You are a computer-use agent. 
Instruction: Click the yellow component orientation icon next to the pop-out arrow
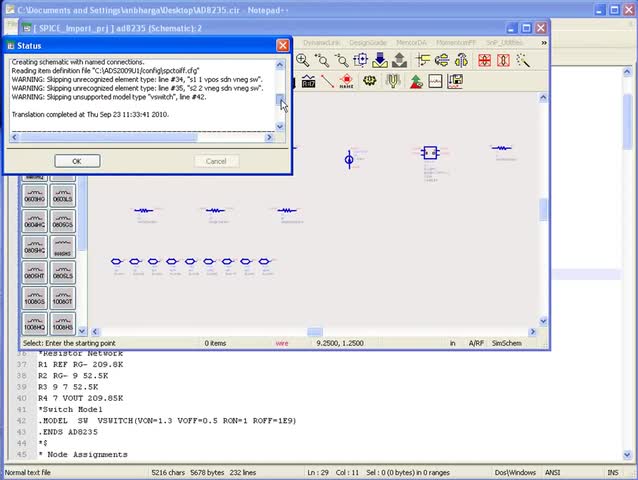click(423, 60)
